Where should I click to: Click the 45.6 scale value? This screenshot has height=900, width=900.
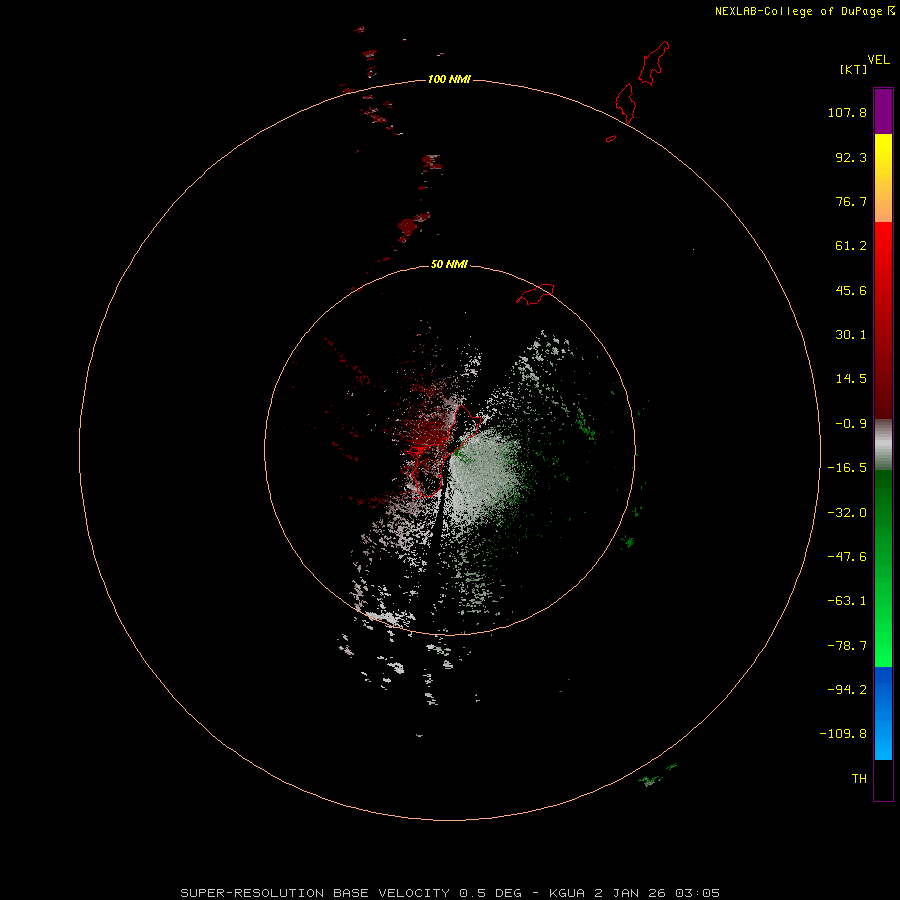pos(851,290)
